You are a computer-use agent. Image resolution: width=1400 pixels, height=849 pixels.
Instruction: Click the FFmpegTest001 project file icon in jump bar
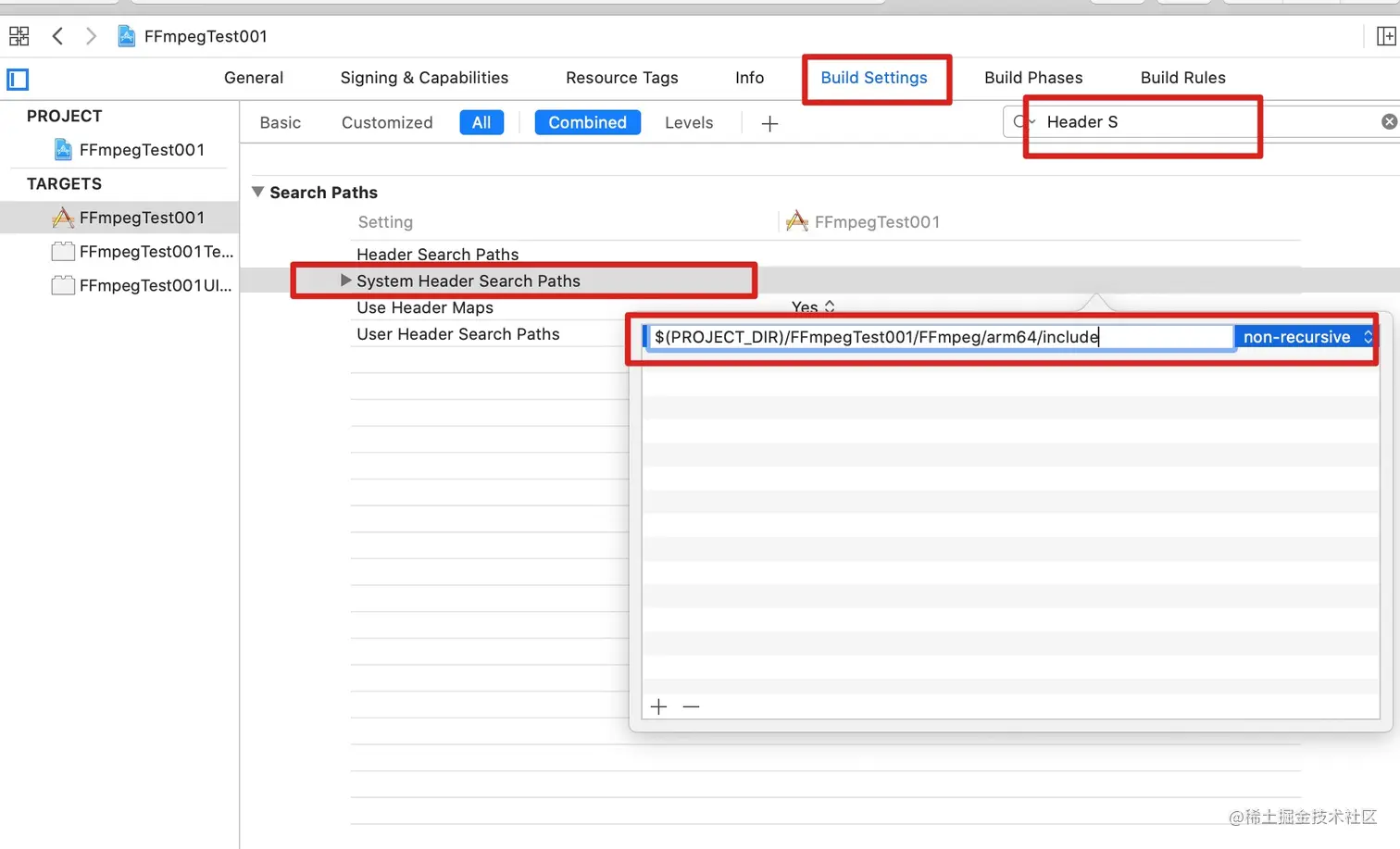tap(127, 36)
